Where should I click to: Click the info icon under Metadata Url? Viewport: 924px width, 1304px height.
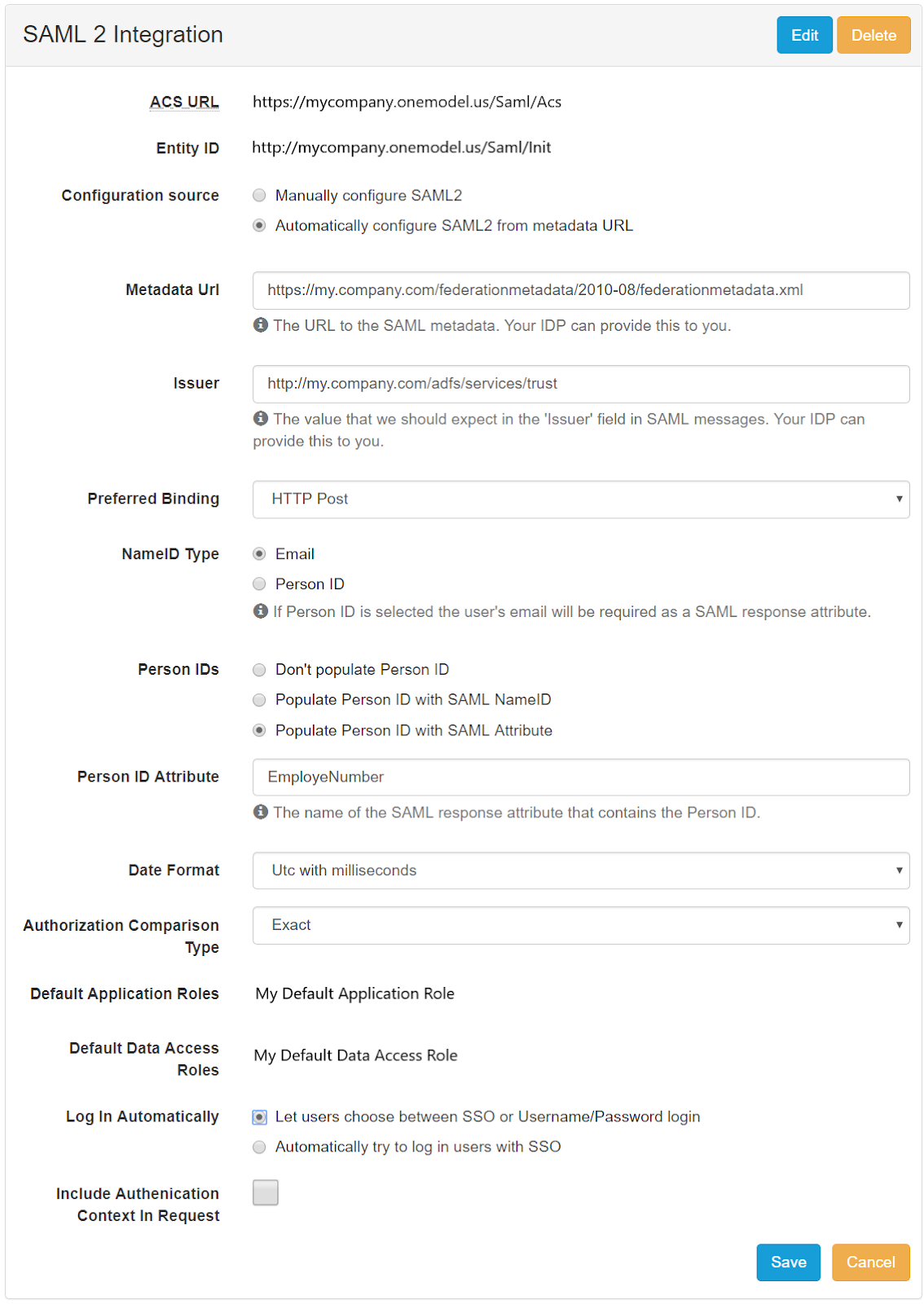(261, 325)
